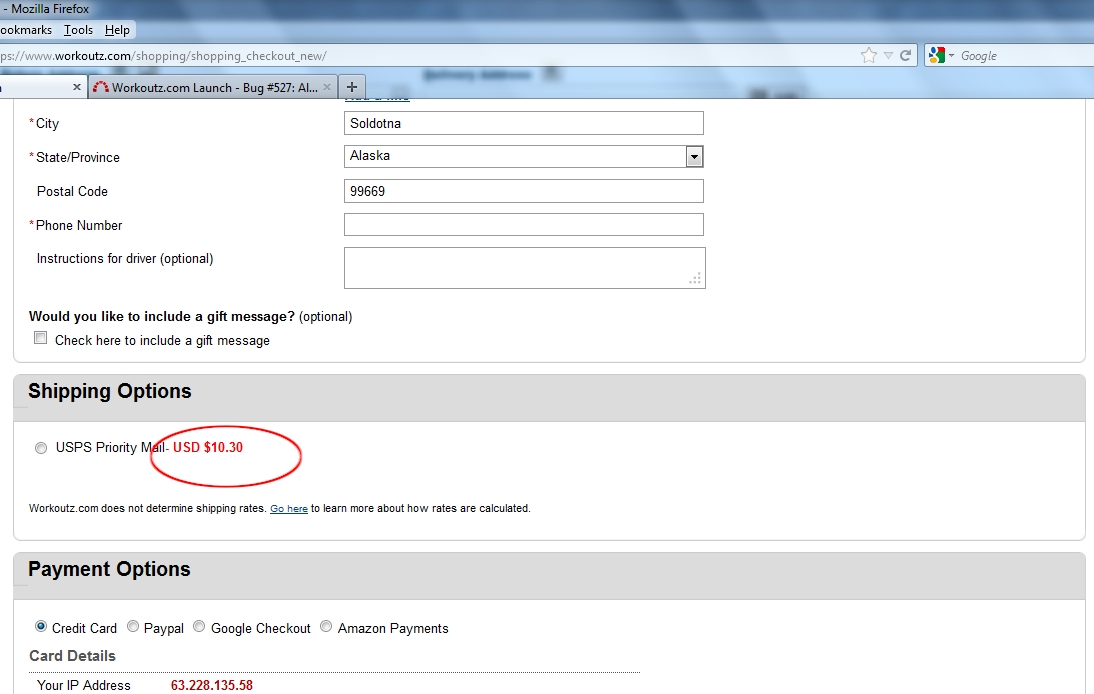The image size is (1094, 694).
Task: Select Paypal payment option
Action: point(133,626)
